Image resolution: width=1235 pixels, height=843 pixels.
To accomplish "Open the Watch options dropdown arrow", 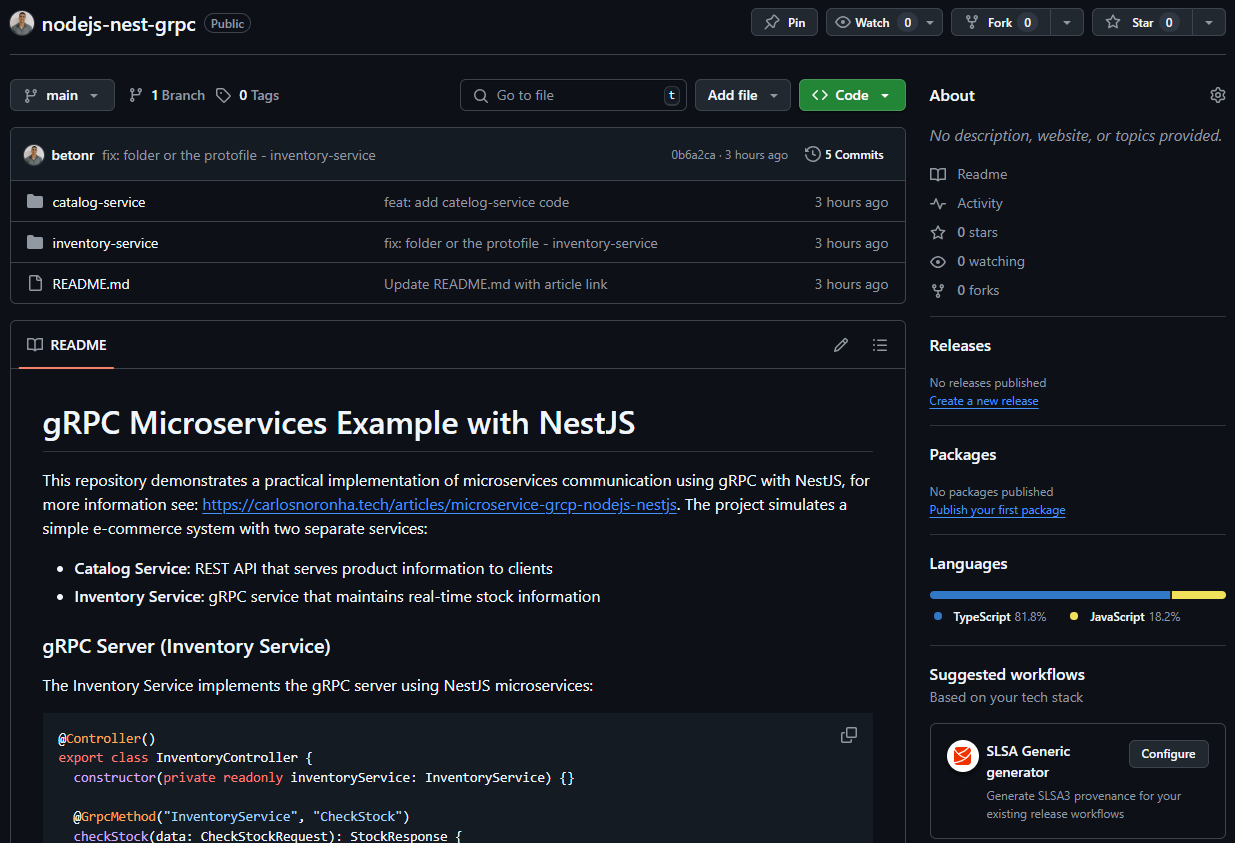I will click(x=931, y=22).
